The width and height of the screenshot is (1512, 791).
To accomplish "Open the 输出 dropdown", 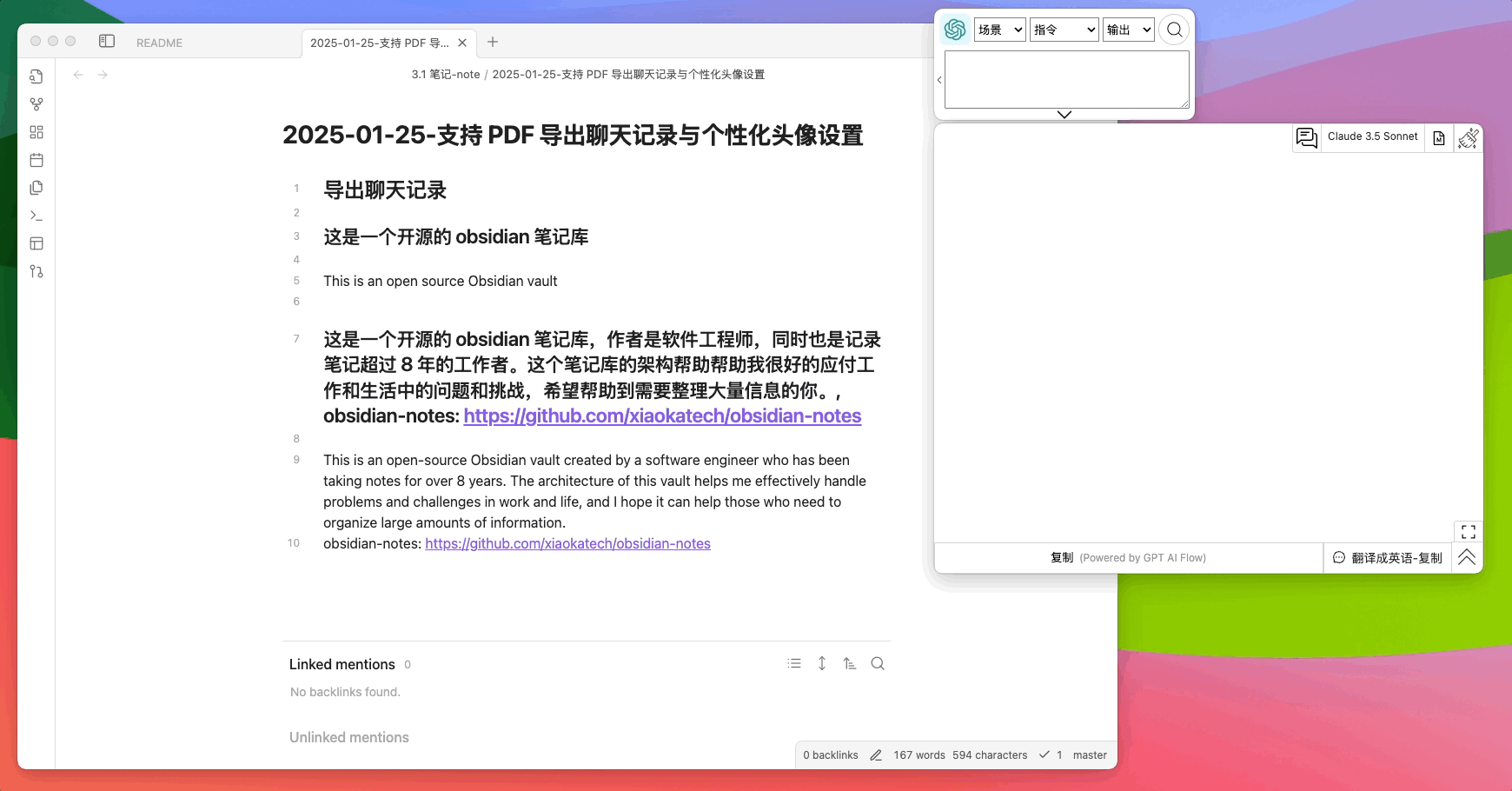I will coord(1129,30).
